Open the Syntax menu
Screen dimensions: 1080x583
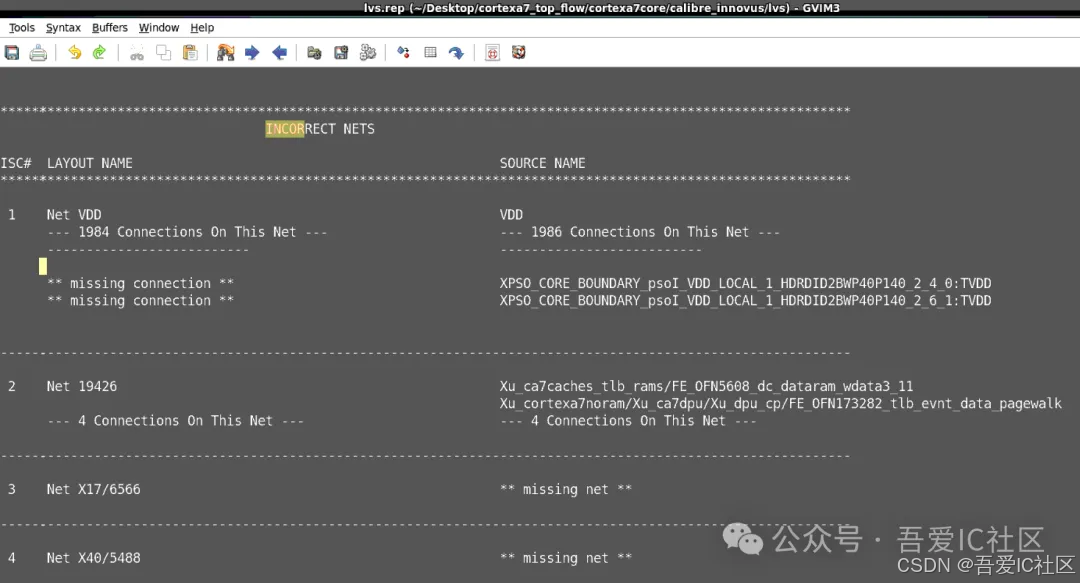[63, 27]
